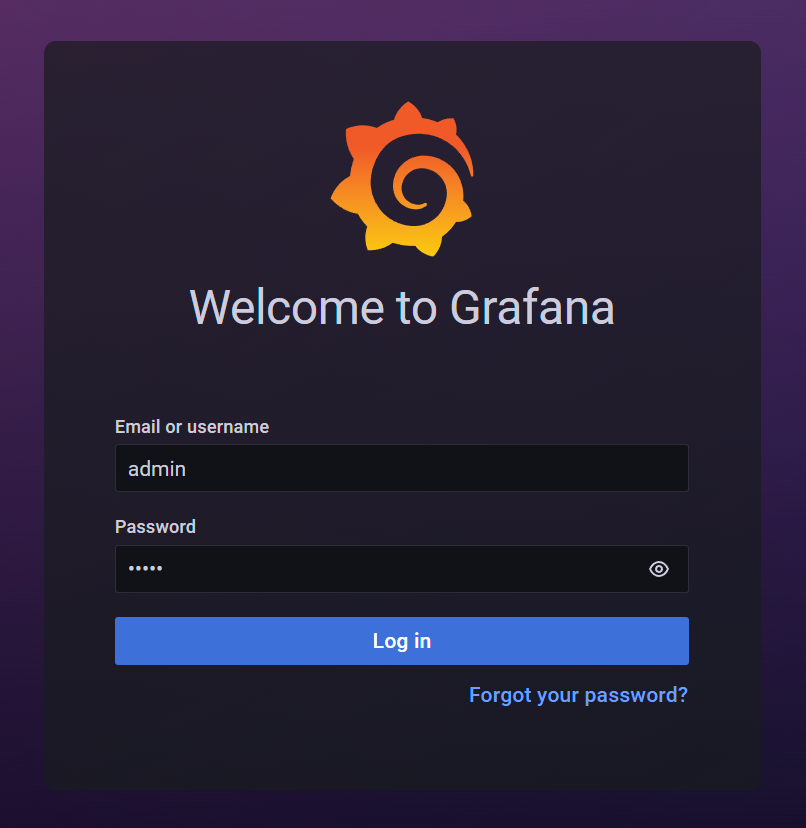
Task: Click the Log in button
Action: [x=401, y=641]
